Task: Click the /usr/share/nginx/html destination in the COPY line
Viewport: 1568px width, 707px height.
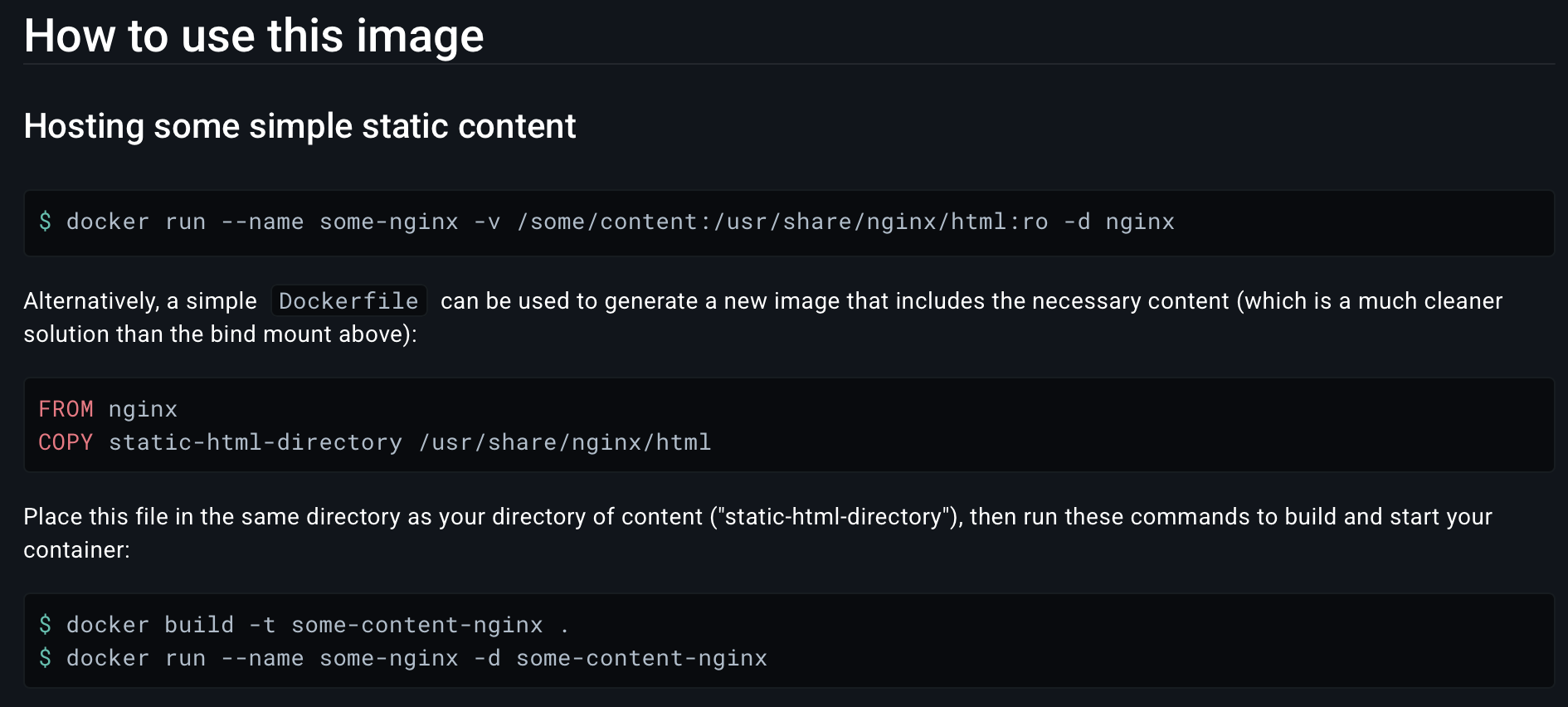Action: point(565,442)
